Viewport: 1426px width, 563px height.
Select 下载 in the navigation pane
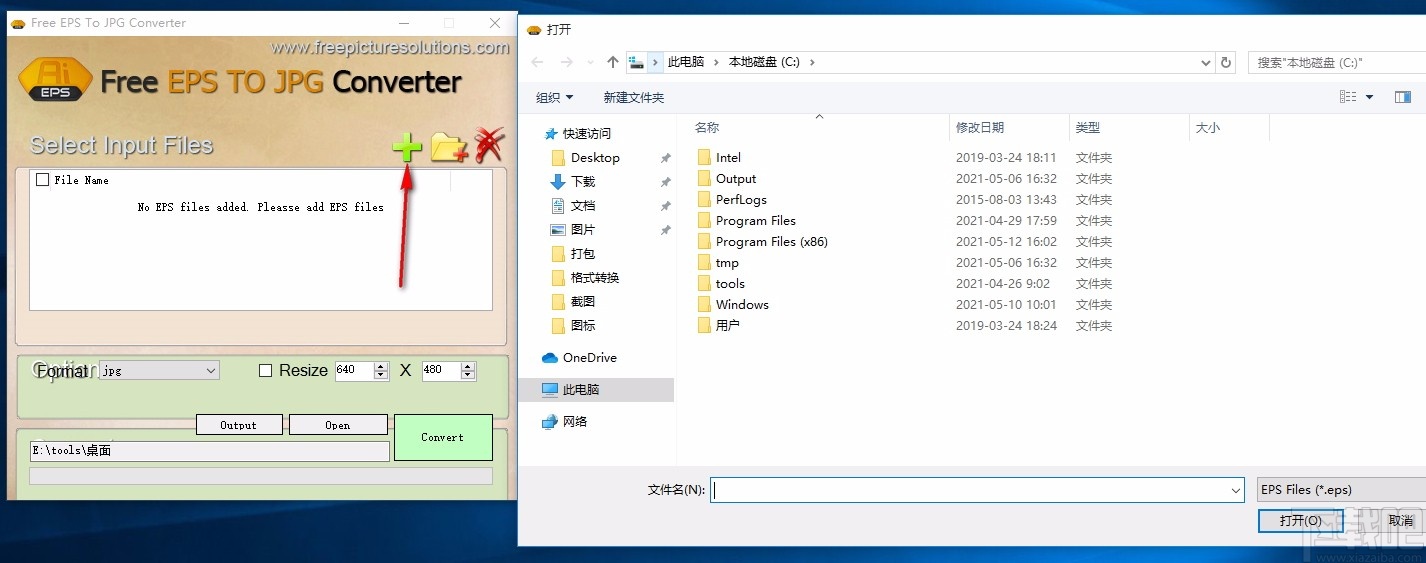[x=583, y=182]
